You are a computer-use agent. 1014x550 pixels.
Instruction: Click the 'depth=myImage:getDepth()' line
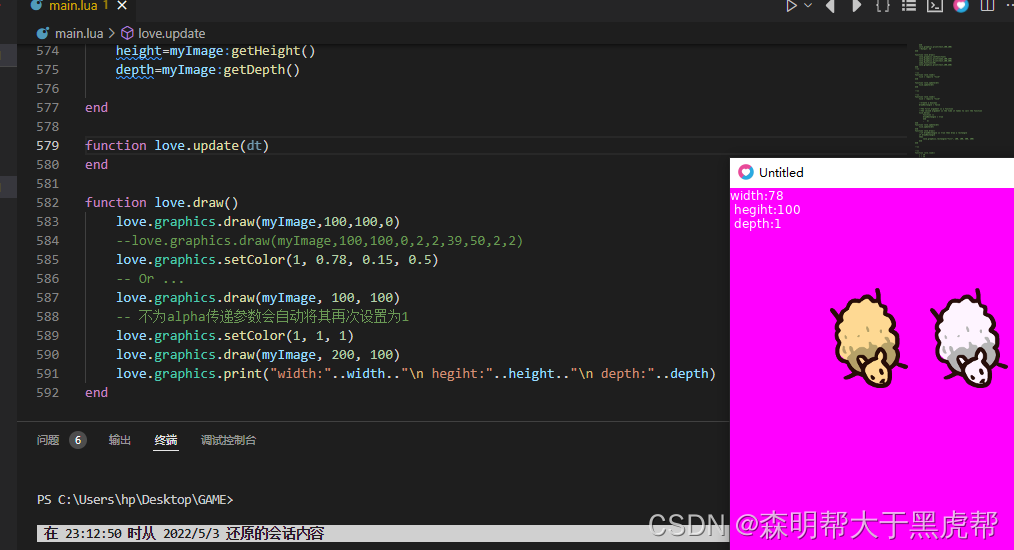(208, 69)
